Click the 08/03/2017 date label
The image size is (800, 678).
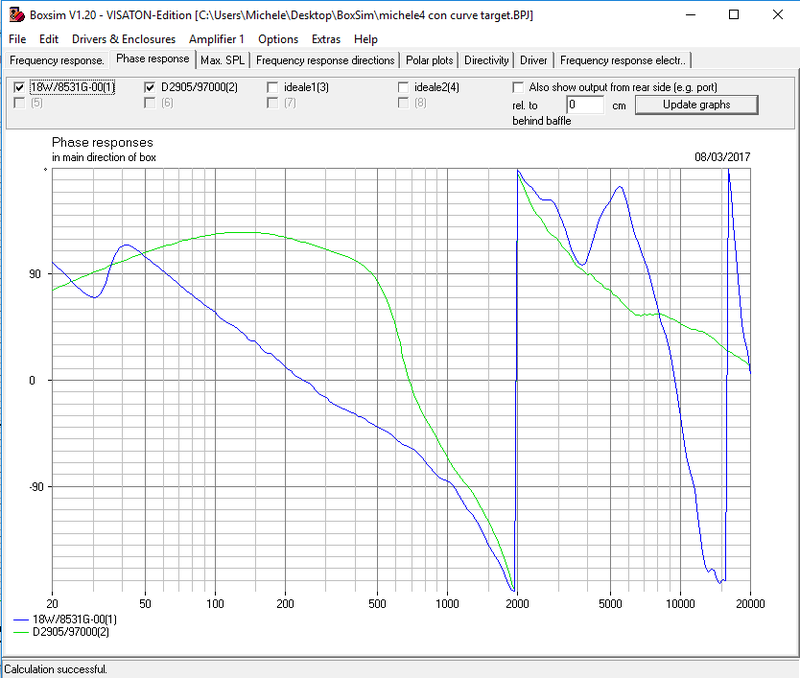722,157
